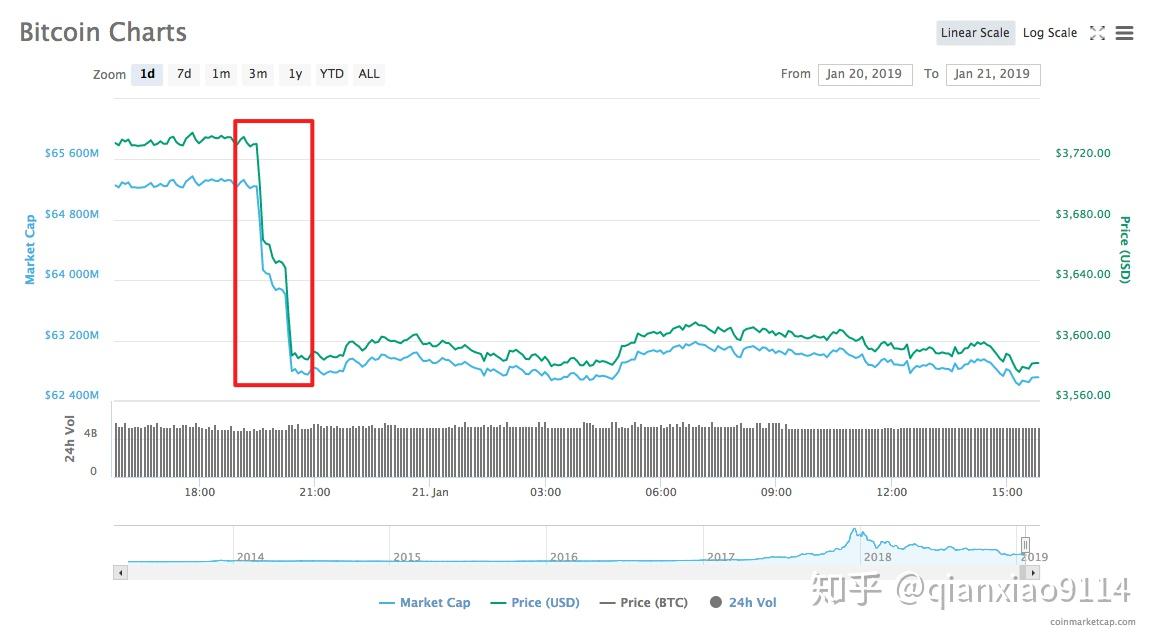The height and width of the screenshot is (641, 1159).
Task: Set zoom to 1d
Action: click(x=147, y=74)
